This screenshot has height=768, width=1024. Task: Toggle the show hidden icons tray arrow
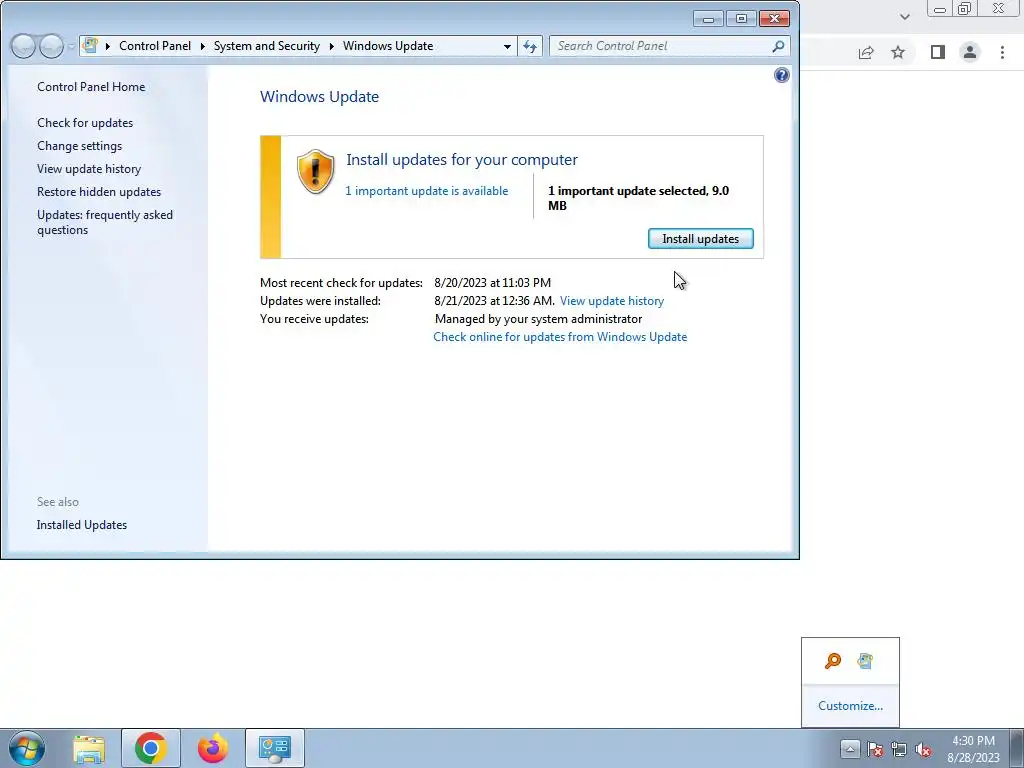pos(850,748)
